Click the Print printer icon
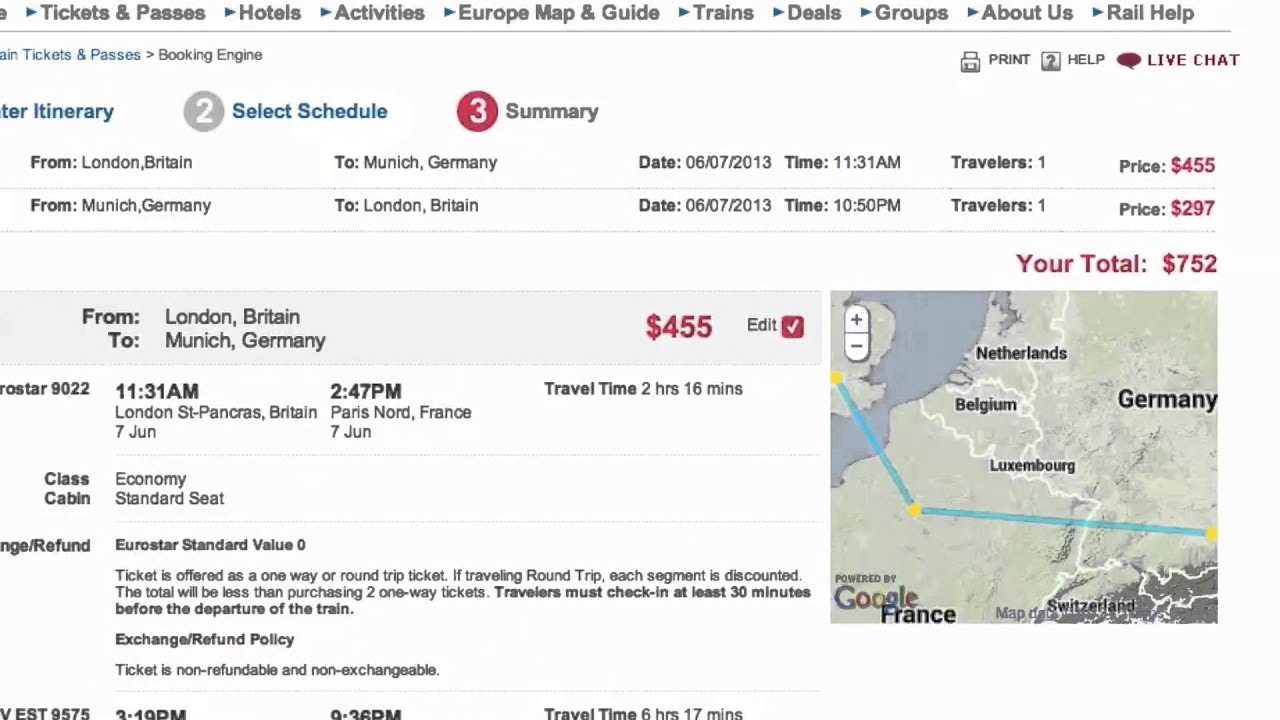Viewport: 1280px width, 720px height. pos(970,61)
